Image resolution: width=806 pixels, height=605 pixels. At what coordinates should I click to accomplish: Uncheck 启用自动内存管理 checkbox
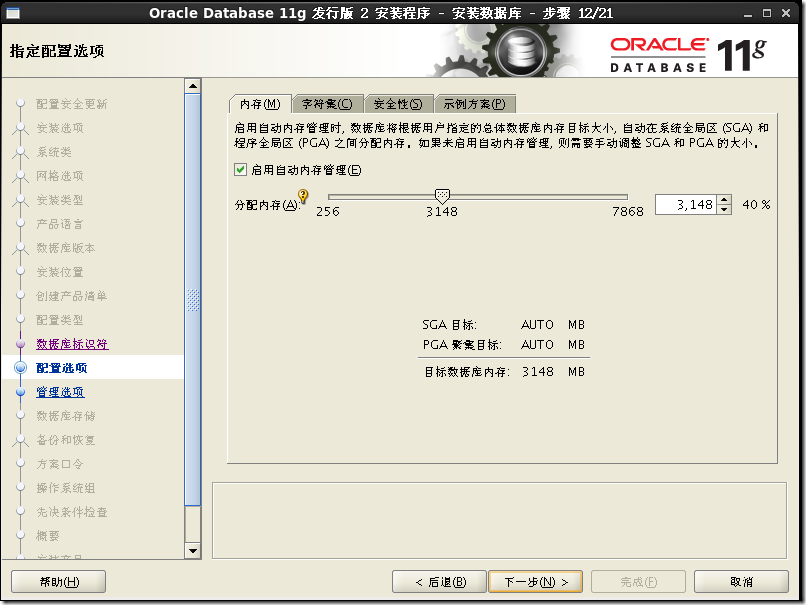(x=240, y=170)
